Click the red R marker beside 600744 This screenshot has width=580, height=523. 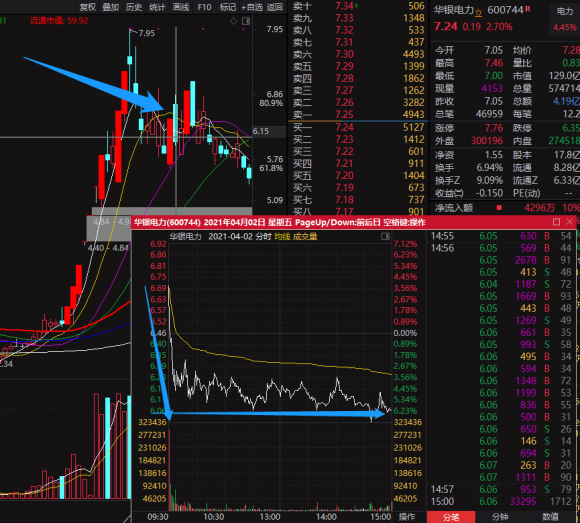click(528, 9)
